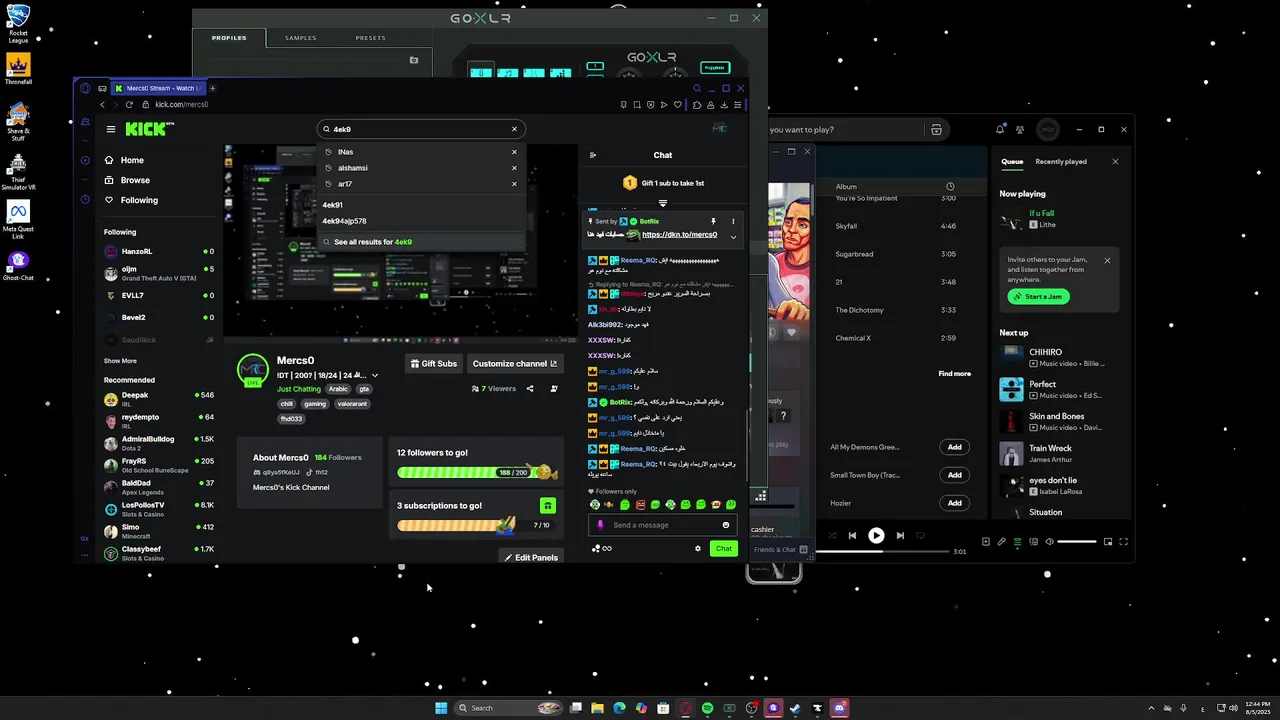Open pinned message three-dot options
The image size is (1280, 720).
(733, 221)
